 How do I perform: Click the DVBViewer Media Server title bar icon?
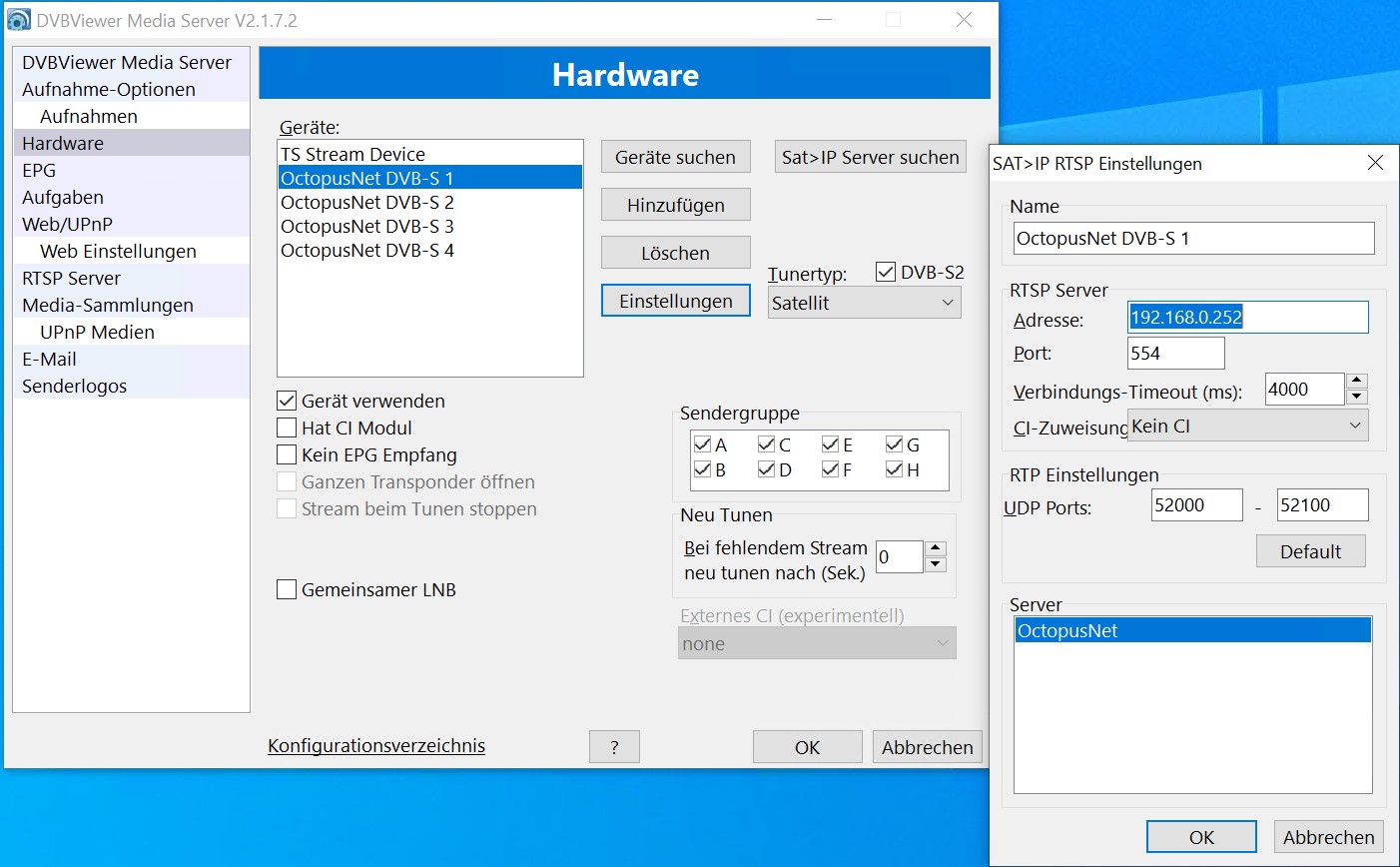tap(19, 20)
